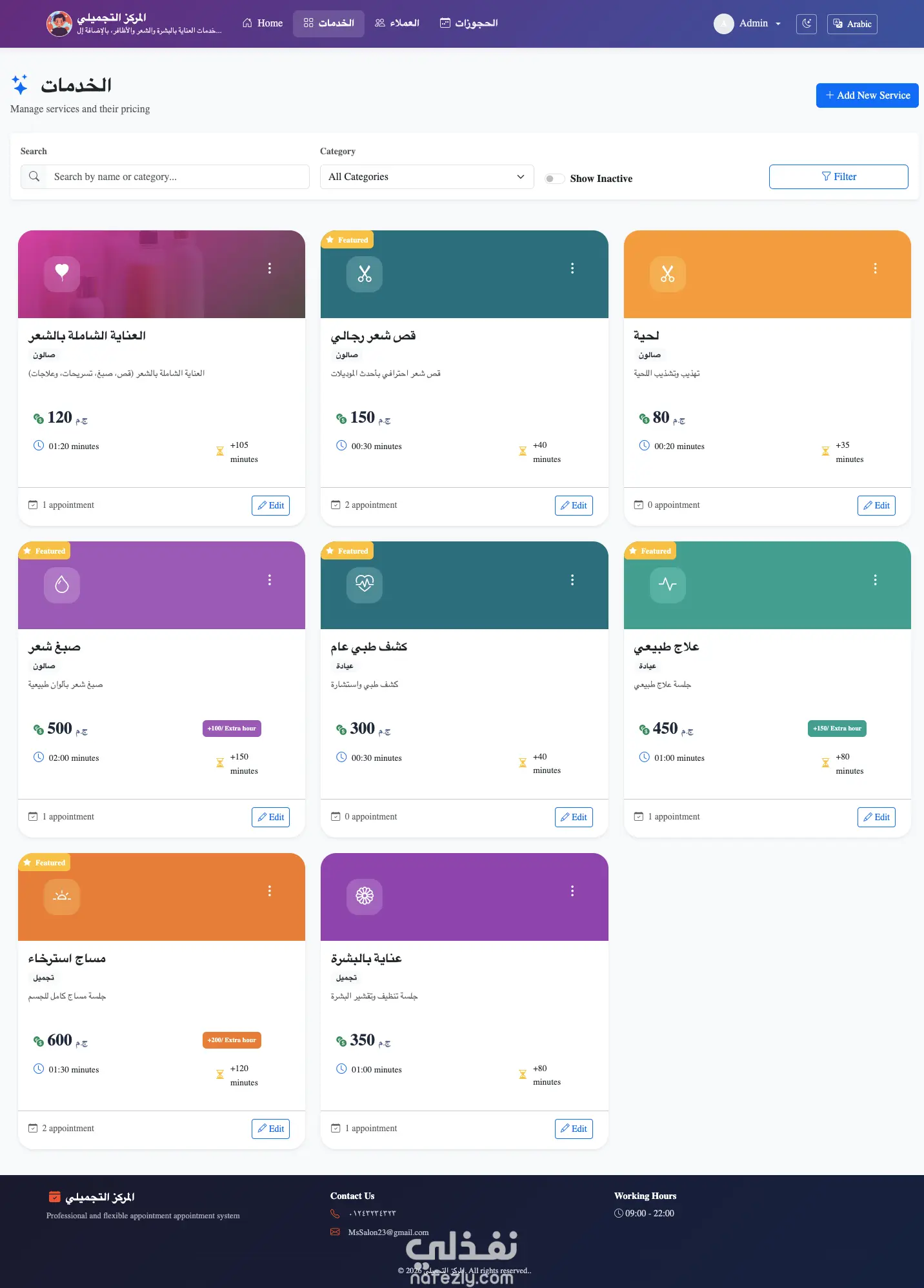924x1288 pixels.
Task: Switch language with the Arabic button
Action: pyautogui.click(x=852, y=24)
